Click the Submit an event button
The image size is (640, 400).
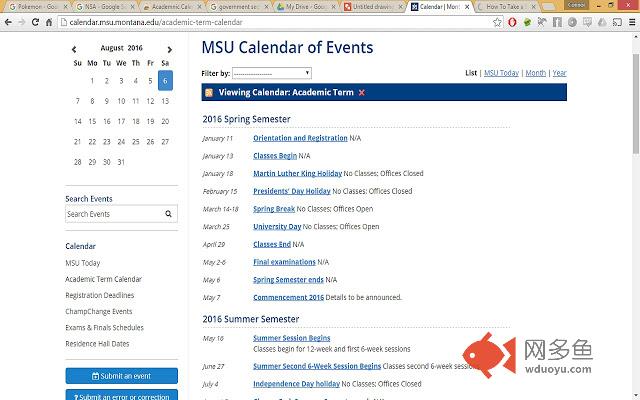[x=122, y=376]
